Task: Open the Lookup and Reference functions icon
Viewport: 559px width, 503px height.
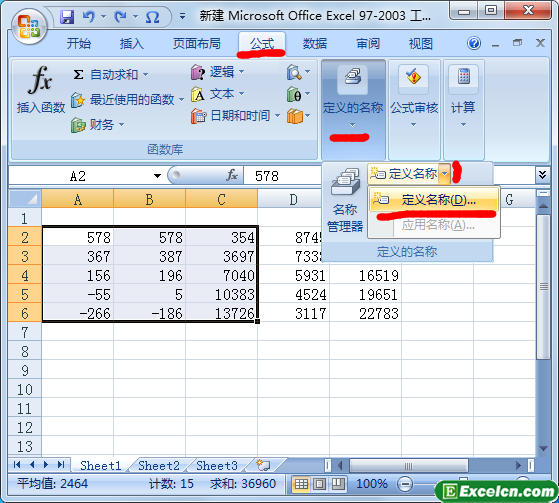Action: [294, 72]
